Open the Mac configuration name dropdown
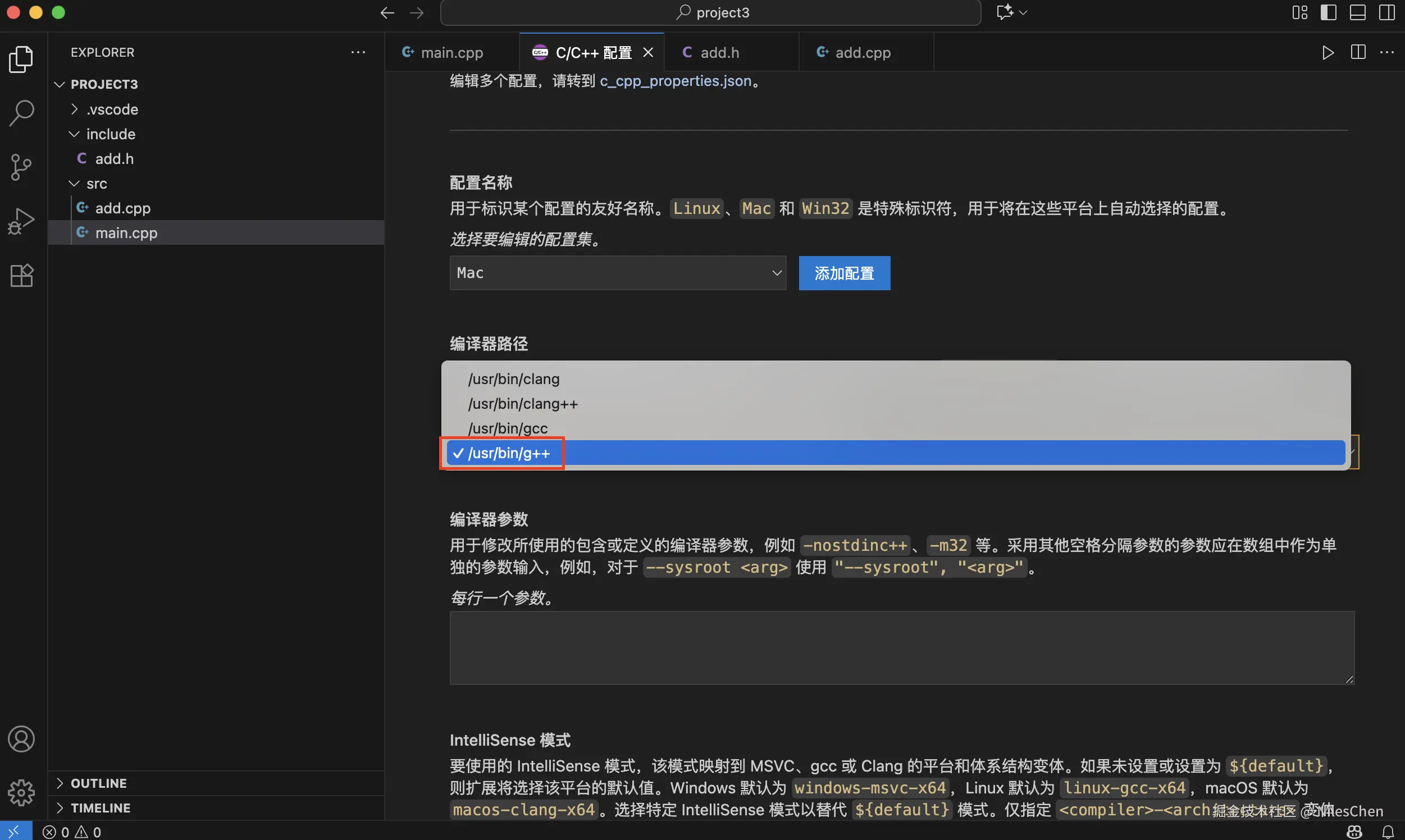 pos(618,273)
